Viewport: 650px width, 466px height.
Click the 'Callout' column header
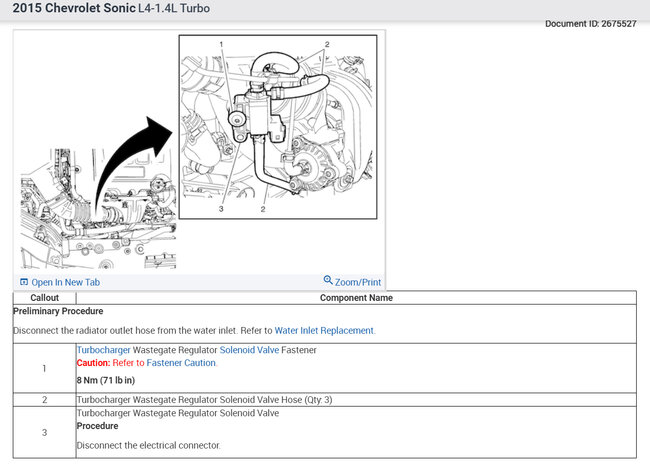44,298
